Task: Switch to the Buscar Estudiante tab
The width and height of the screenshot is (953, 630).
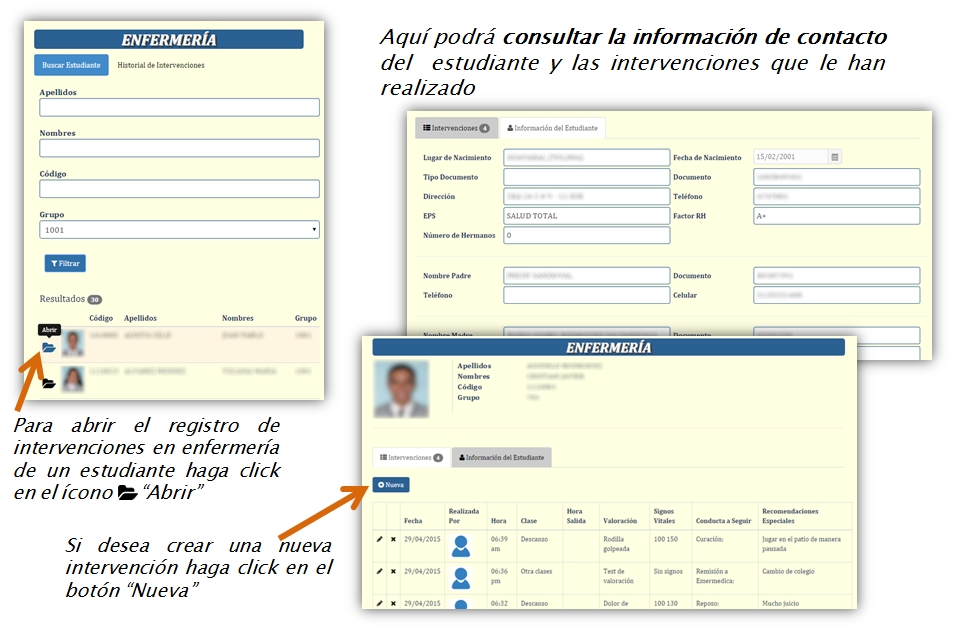Action: coord(71,65)
